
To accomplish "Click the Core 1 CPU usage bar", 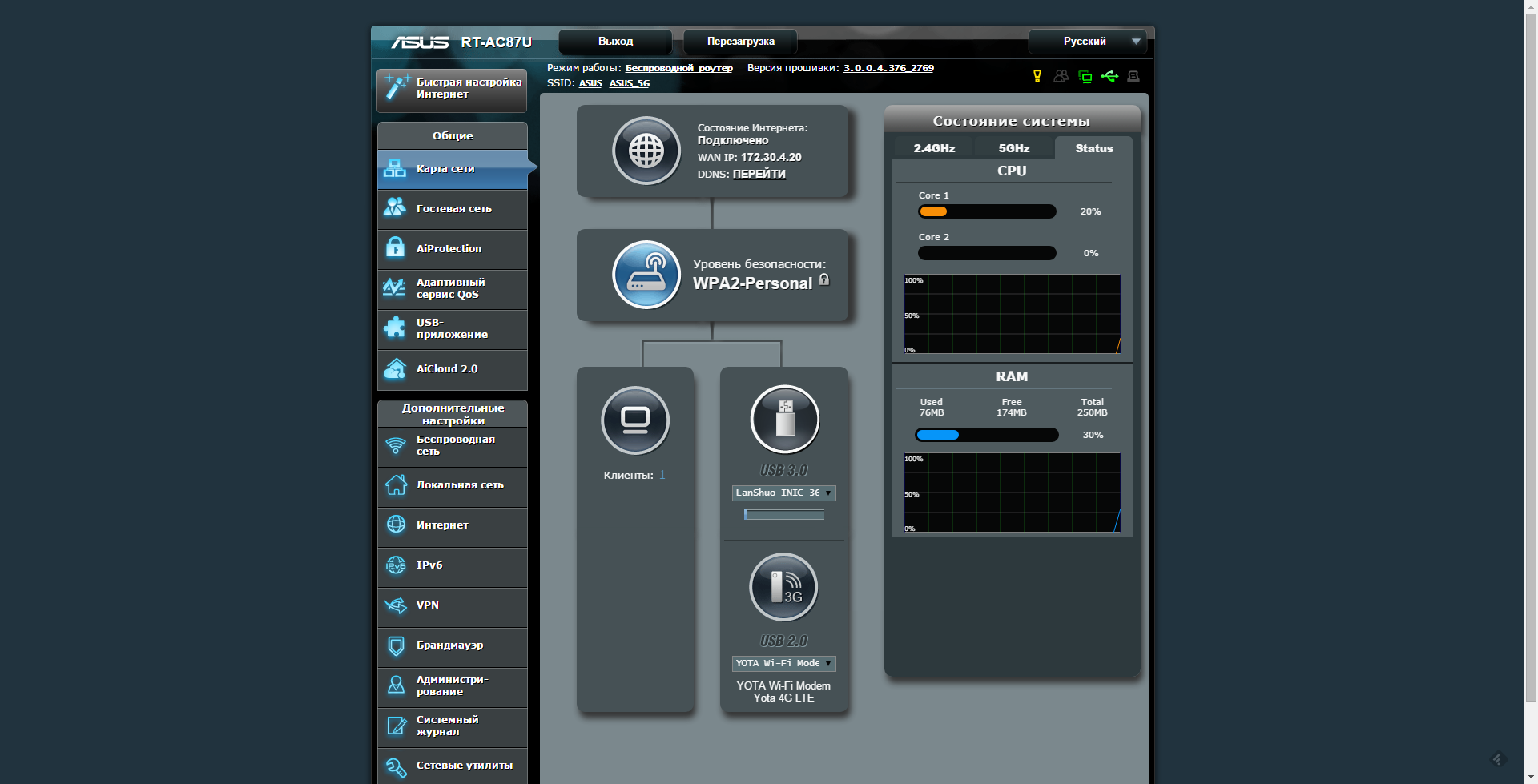I will [987, 211].
